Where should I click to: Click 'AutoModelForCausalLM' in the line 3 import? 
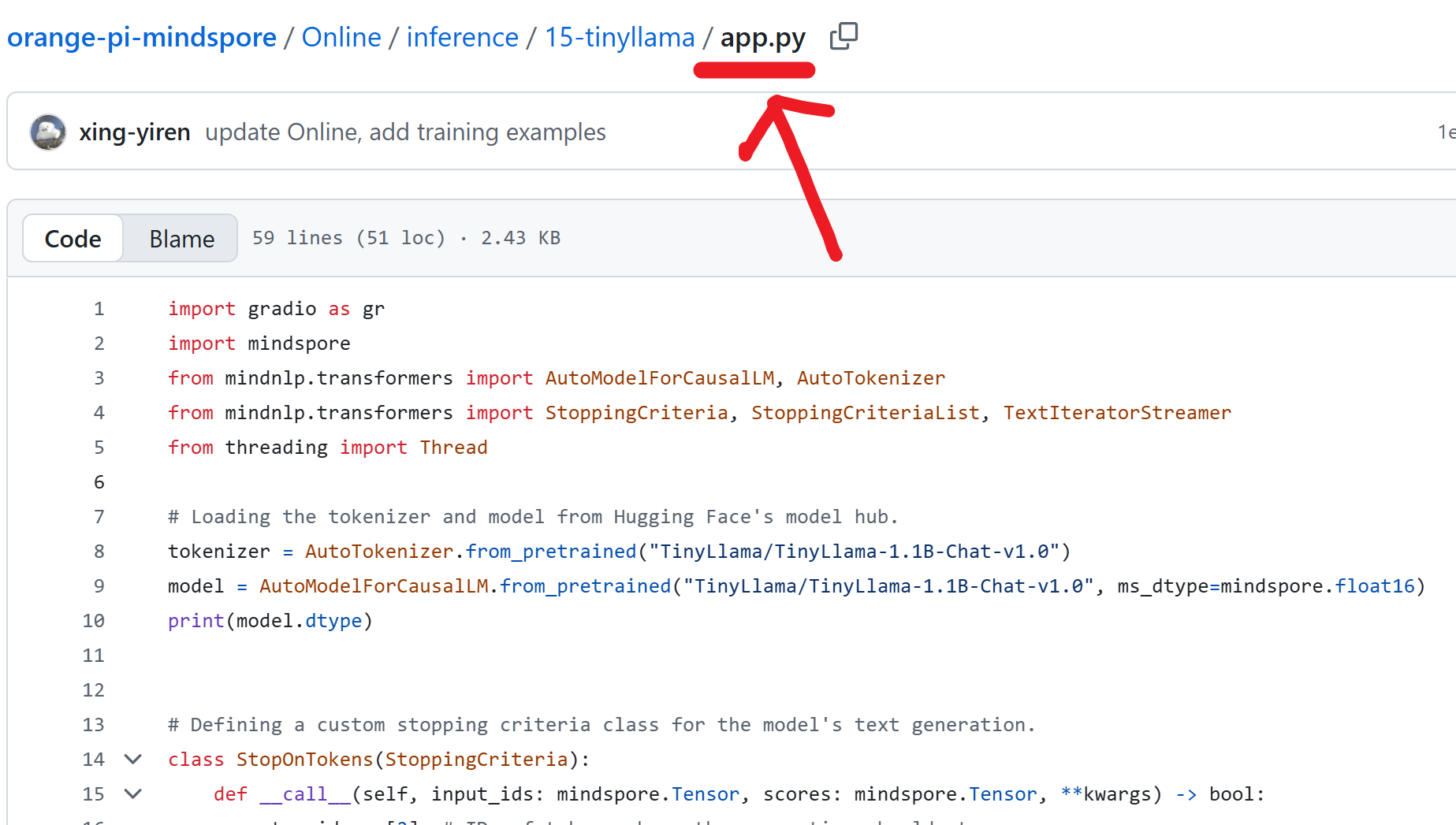(660, 378)
